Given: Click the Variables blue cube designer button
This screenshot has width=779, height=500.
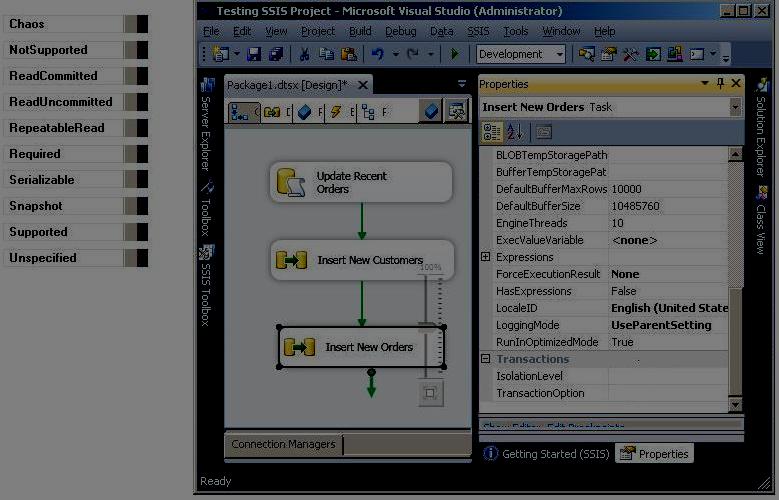Looking at the screenshot, I should coord(431,111).
